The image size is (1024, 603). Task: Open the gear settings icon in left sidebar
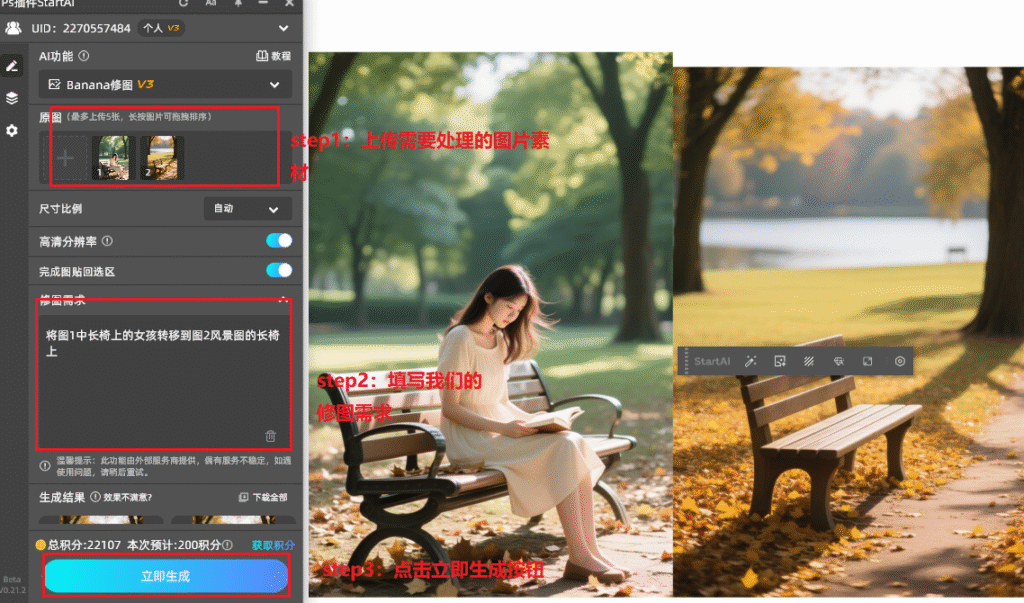(12, 131)
